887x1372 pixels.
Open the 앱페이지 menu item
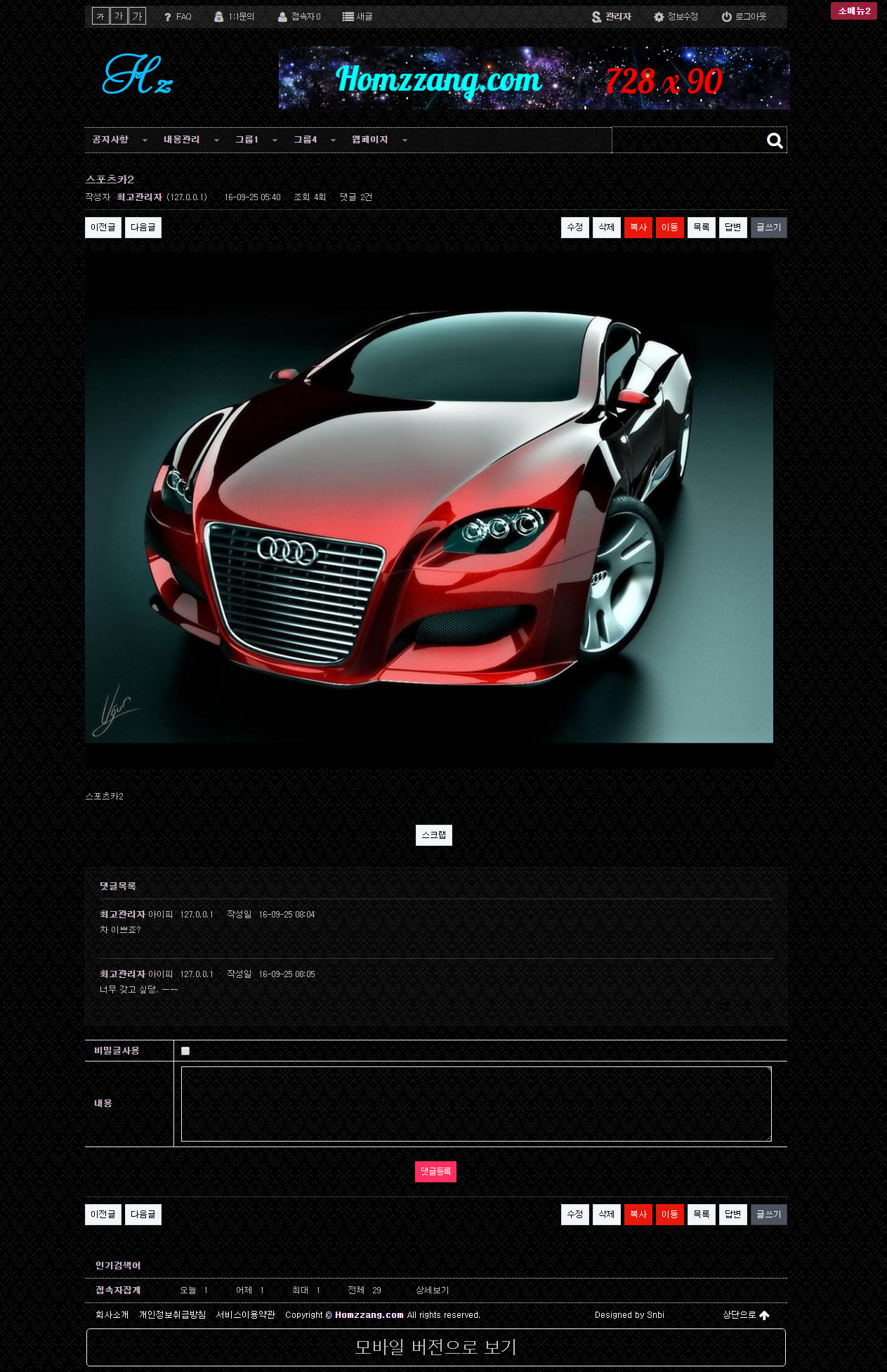point(369,140)
